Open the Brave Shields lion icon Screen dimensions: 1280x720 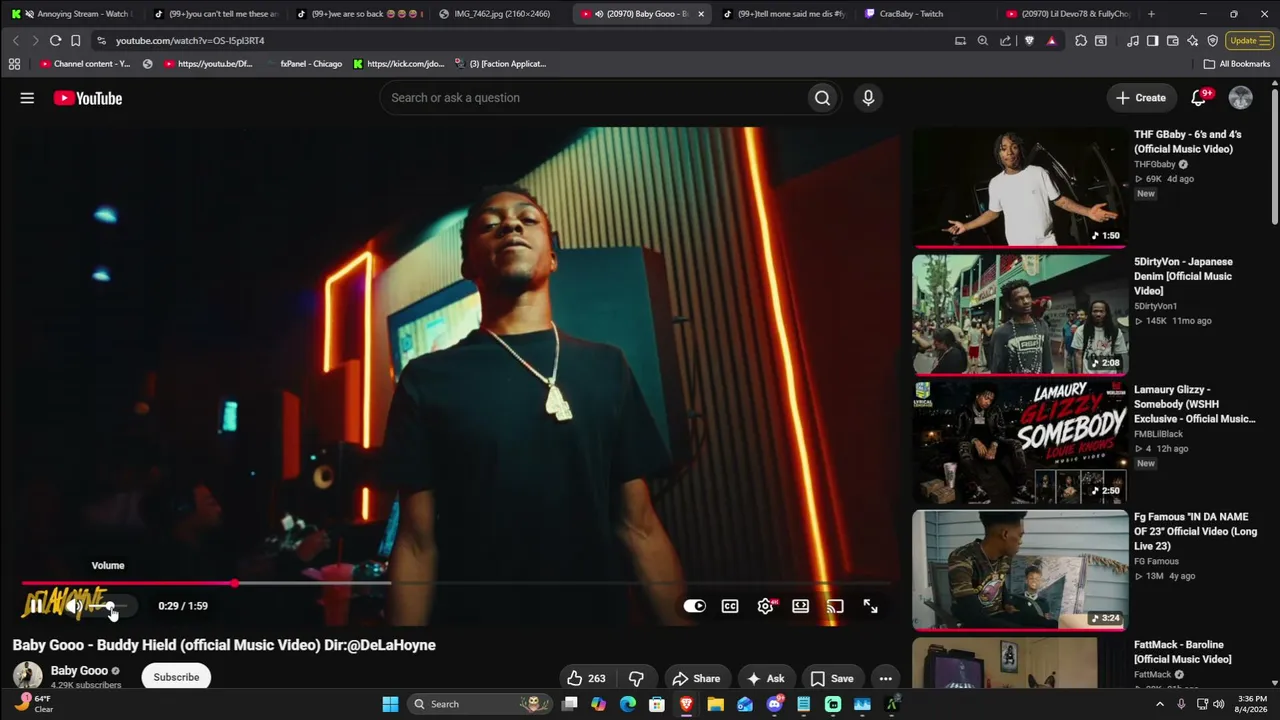click(x=1029, y=41)
